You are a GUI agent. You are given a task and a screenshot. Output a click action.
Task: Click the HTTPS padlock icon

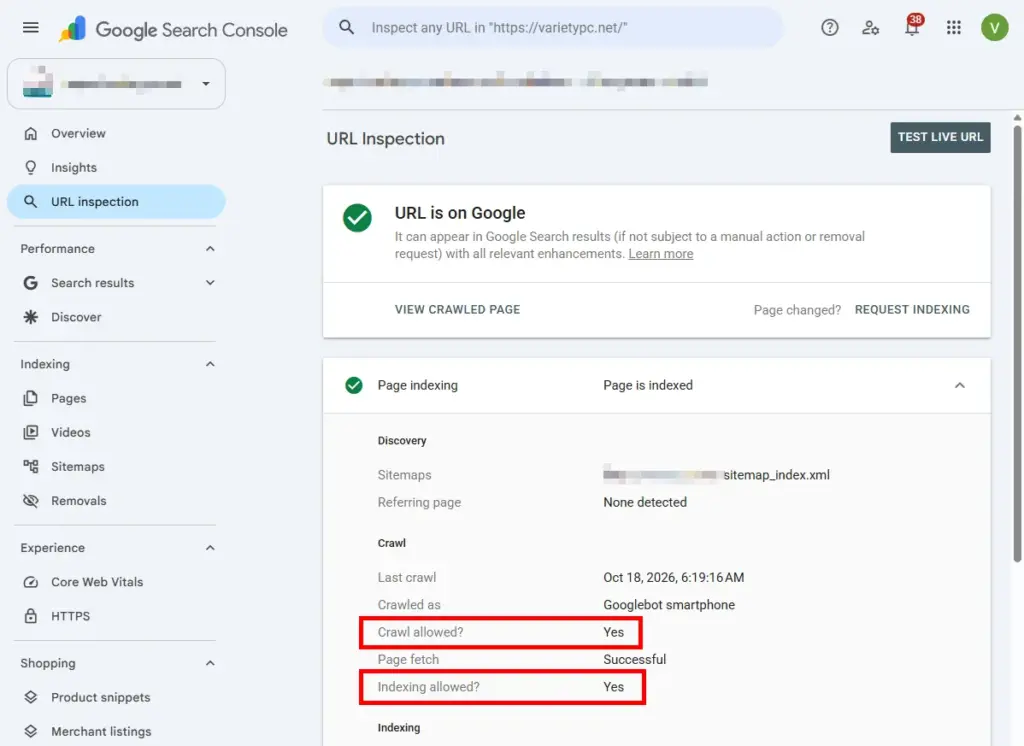[31, 616]
